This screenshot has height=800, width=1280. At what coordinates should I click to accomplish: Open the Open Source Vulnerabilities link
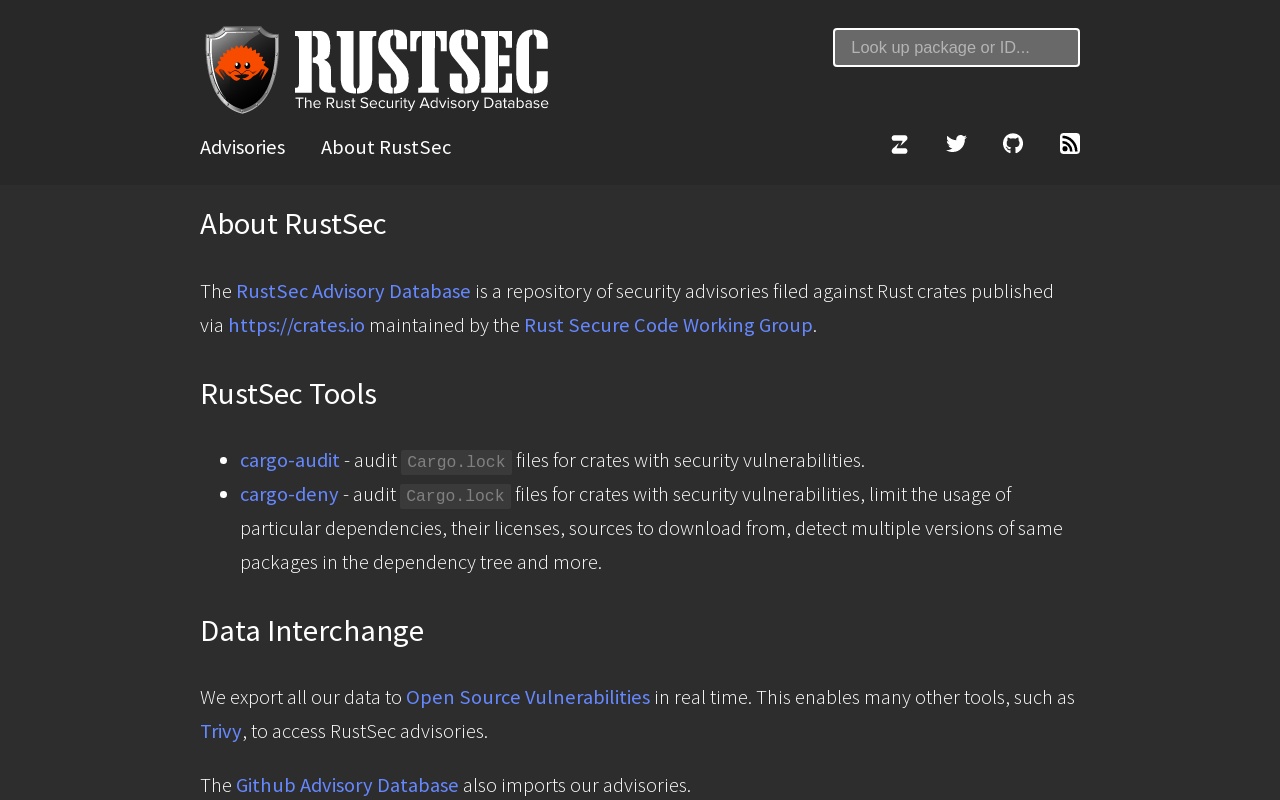(x=527, y=697)
